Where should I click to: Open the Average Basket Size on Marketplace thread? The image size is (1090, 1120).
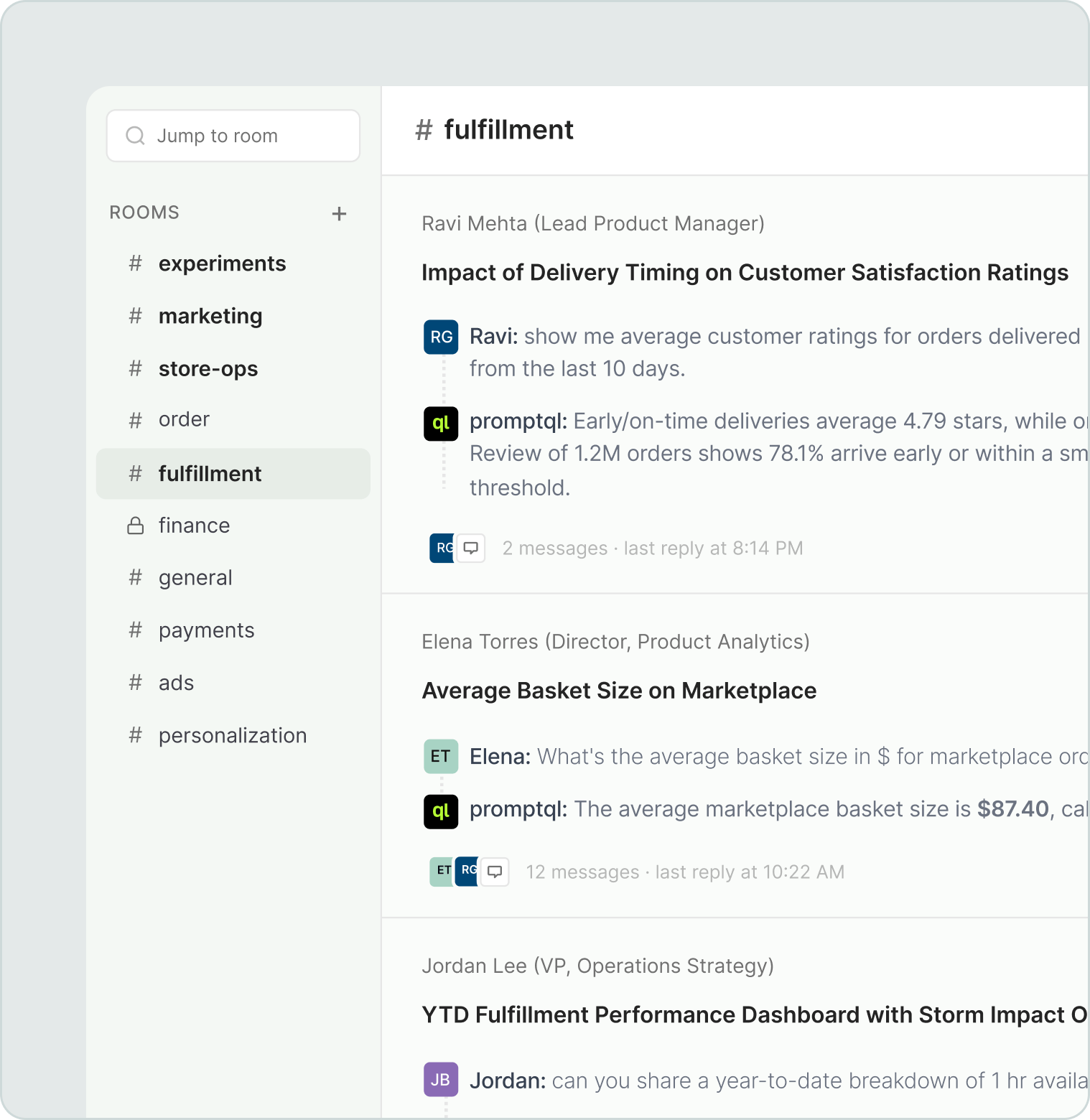pyautogui.click(x=619, y=691)
